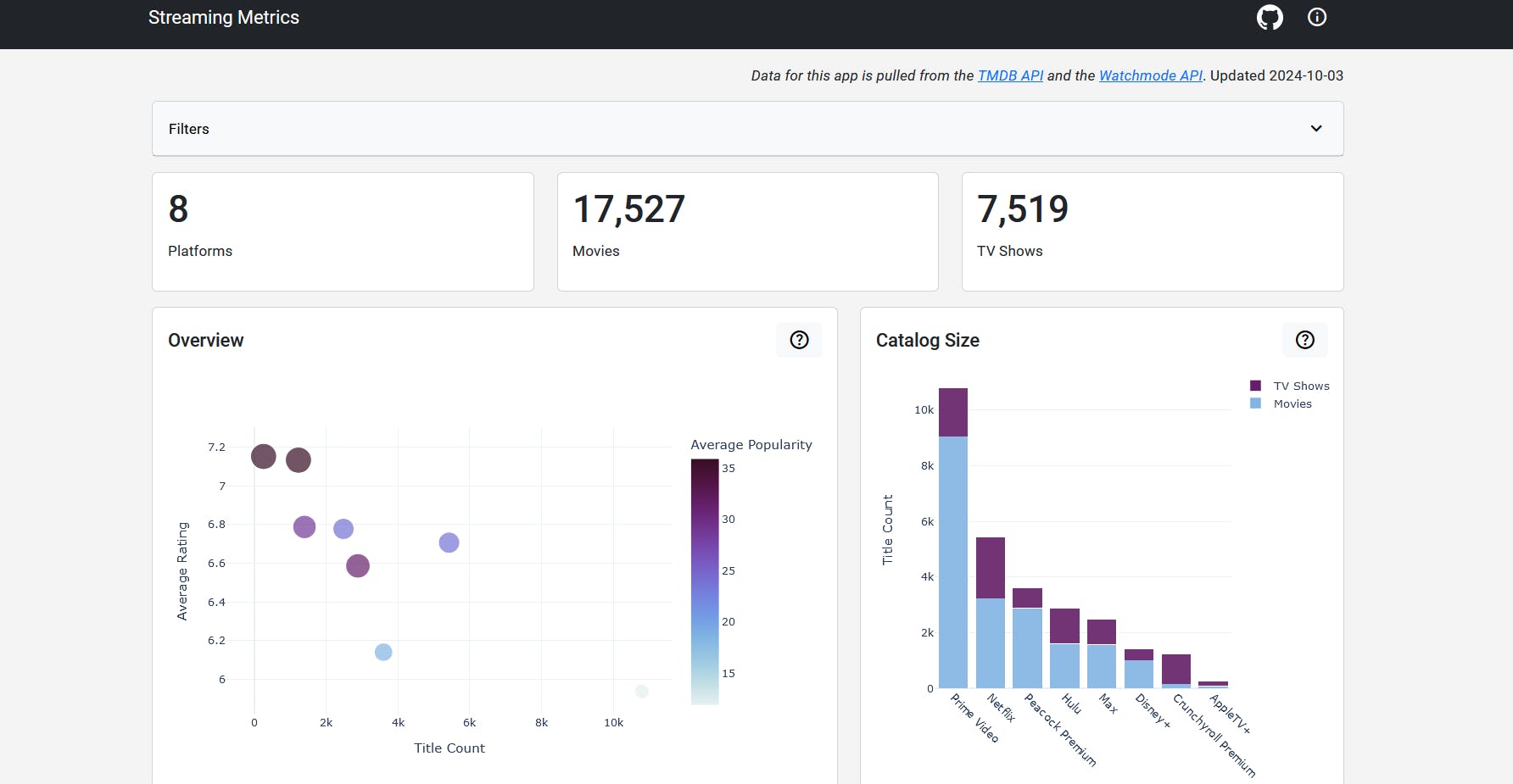Click the Streaming Metrics title
This screenshot has width=1513, height=784.
coord(224,18)
